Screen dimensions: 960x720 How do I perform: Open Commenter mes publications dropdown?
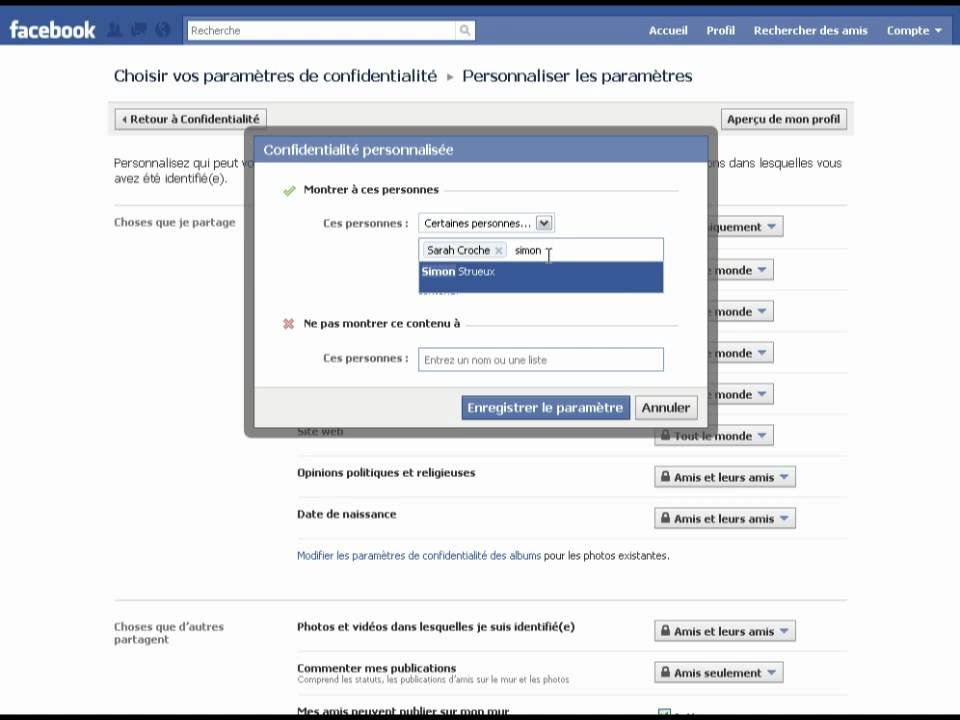coord(719,673)
